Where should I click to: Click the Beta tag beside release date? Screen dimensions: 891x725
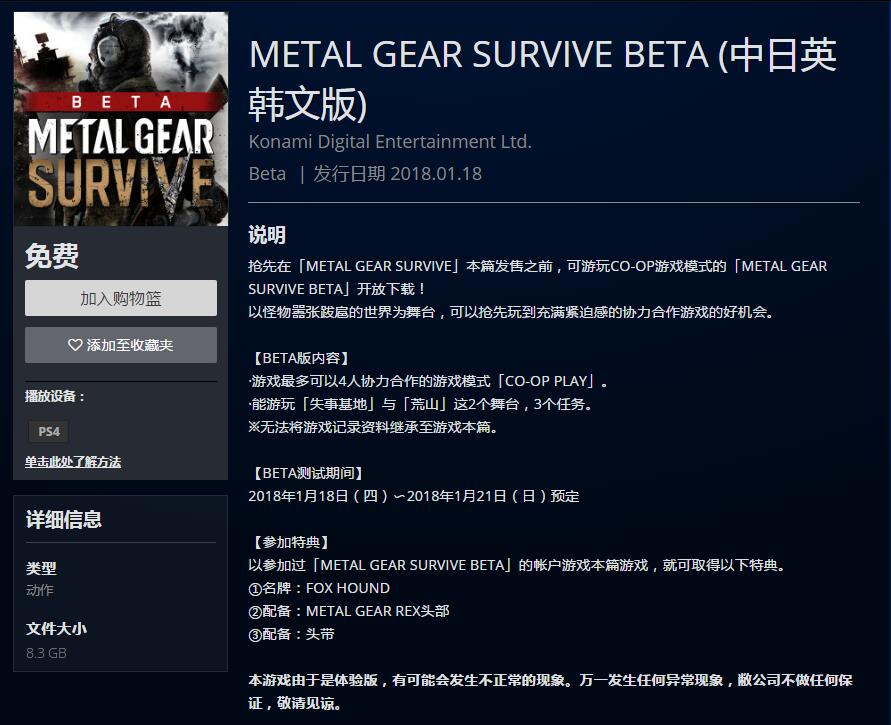pos(267,173)
